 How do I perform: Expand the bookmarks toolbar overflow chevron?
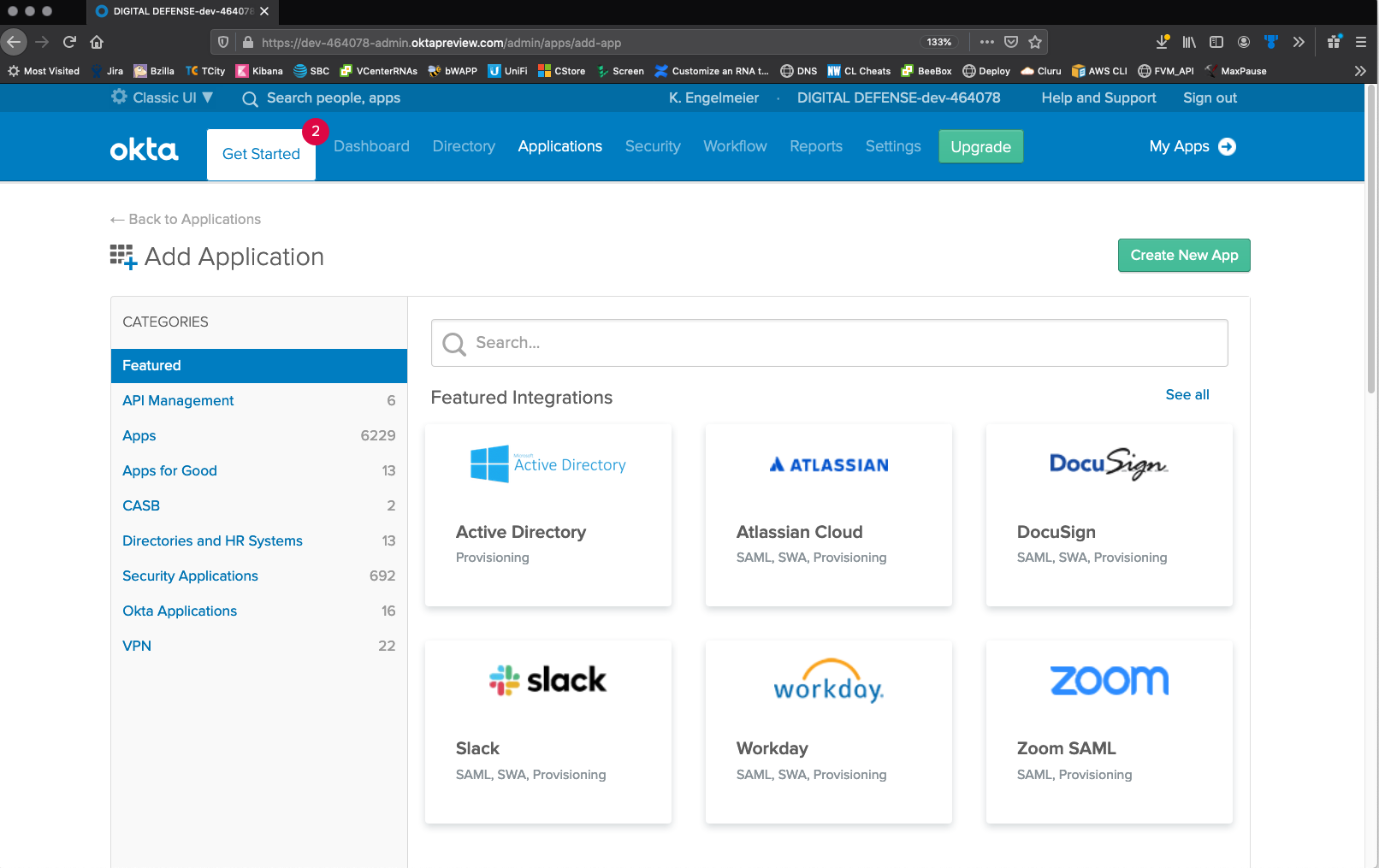pyautogui.click(x=1360, y=71)
